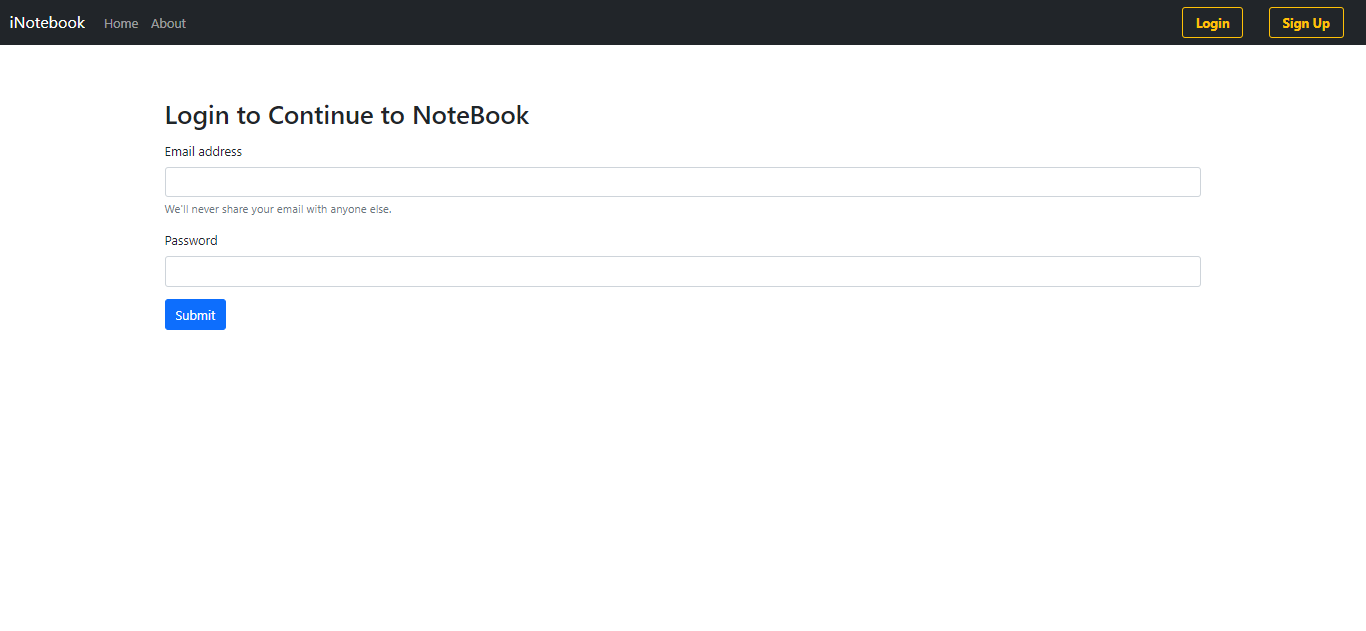
Task: Select Home from the navigation bar
Action: 121,23
